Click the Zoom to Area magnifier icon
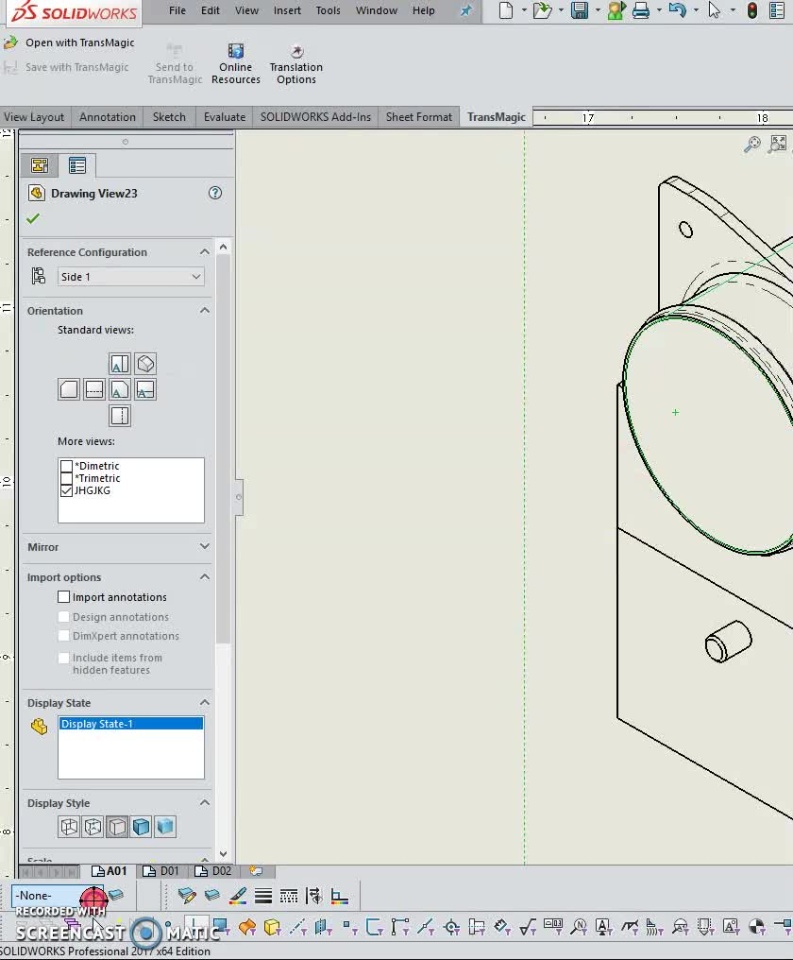Image resolution: width=793 pixels, height=960 pixels. coord(752,144)
